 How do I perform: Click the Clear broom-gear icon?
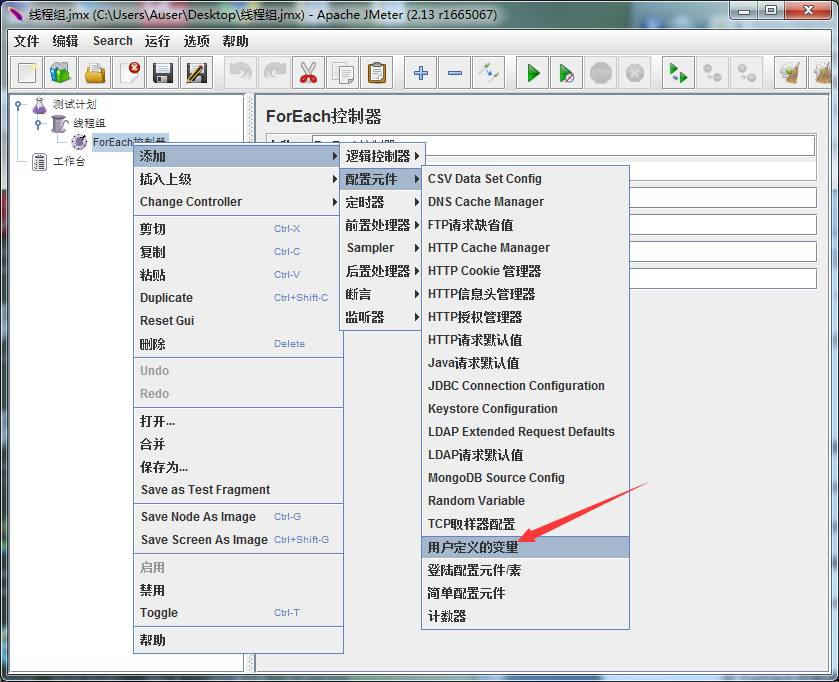790,73
